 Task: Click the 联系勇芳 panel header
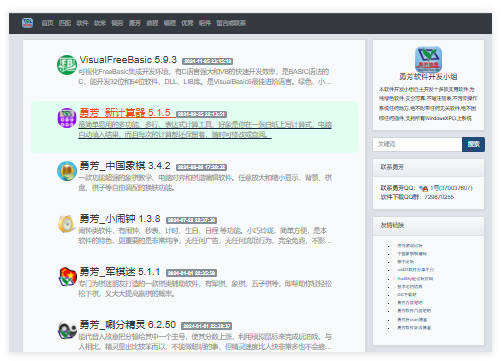point(428,167)
